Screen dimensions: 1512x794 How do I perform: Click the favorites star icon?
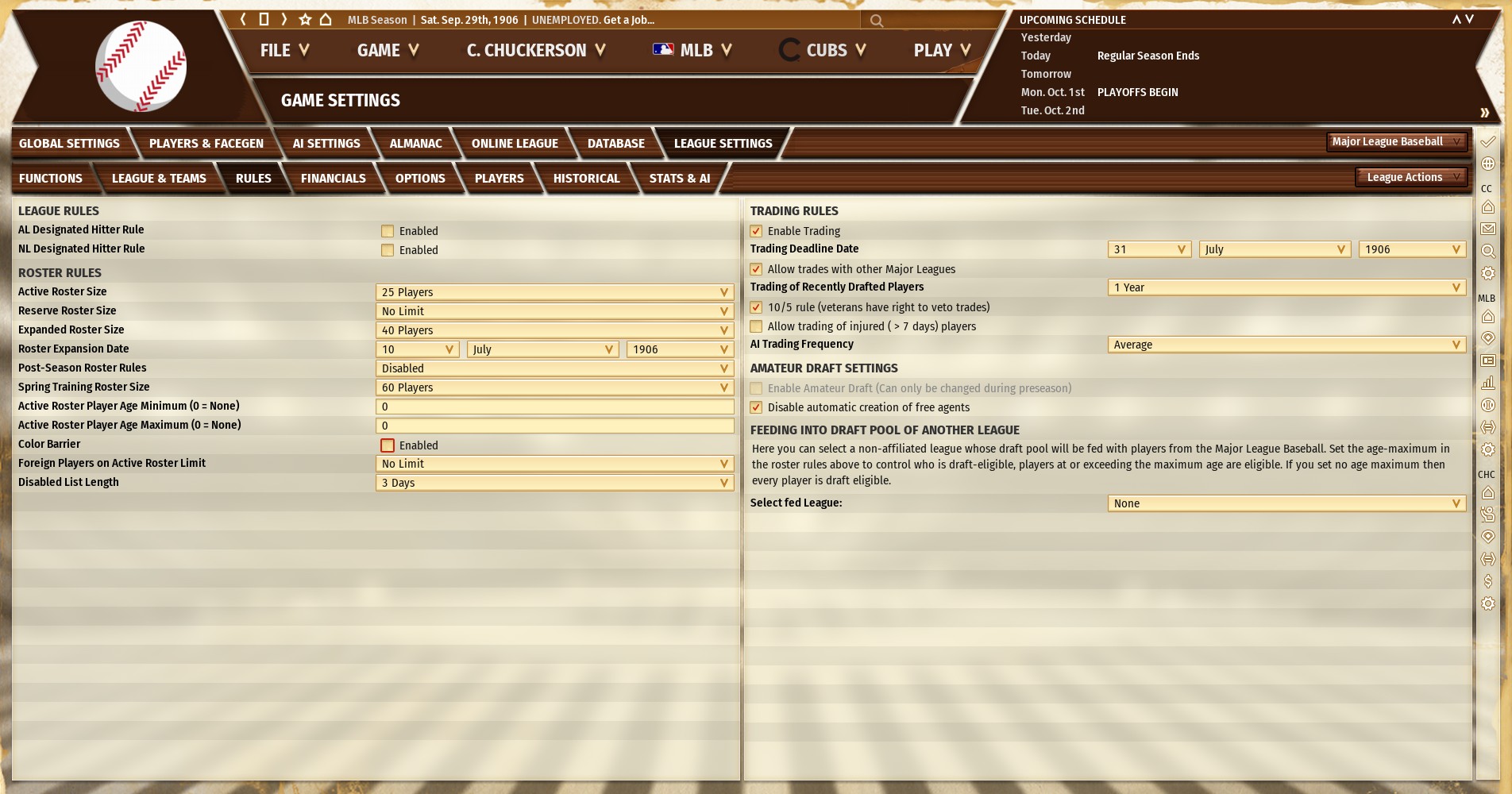click(305, 19)
